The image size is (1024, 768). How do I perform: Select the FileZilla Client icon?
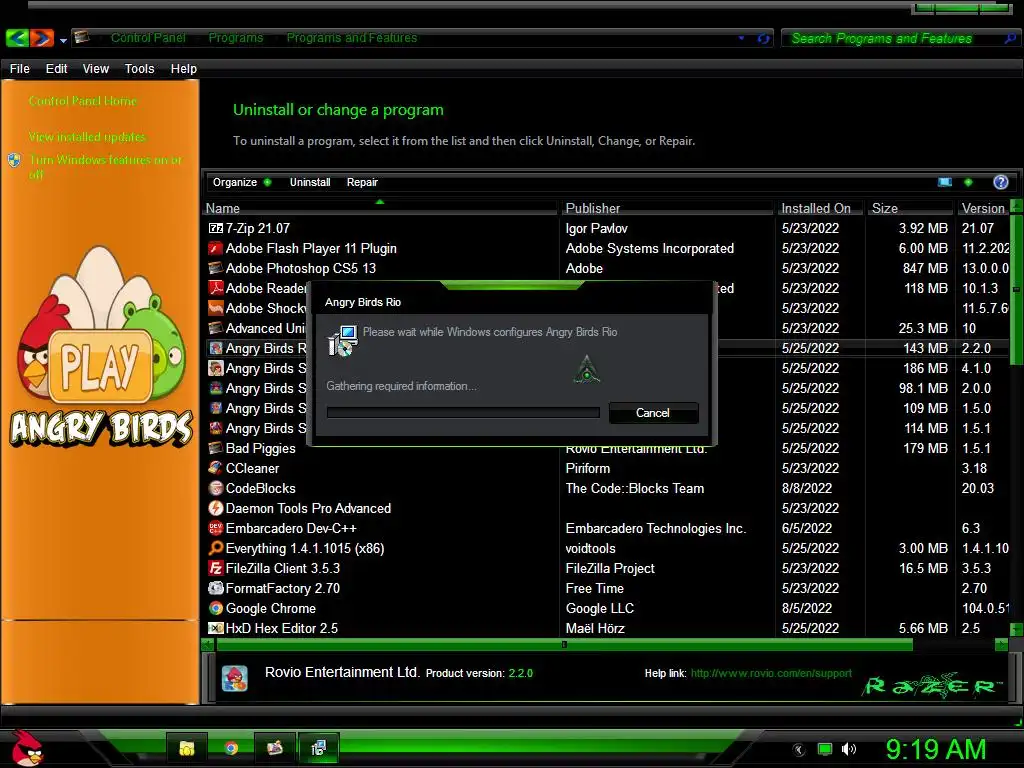click(x=216, y=568)
